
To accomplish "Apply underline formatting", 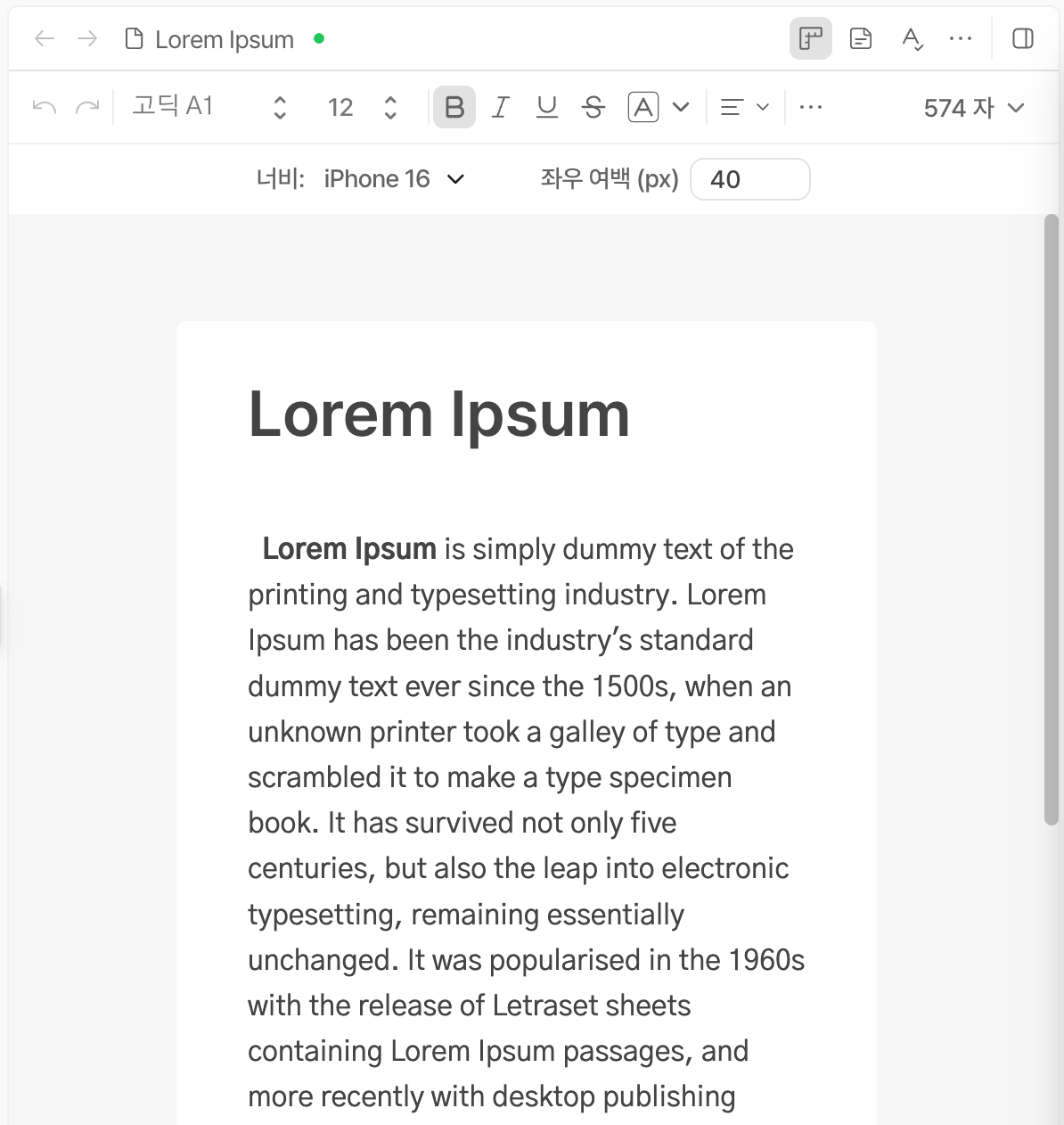I will [546, 107].
